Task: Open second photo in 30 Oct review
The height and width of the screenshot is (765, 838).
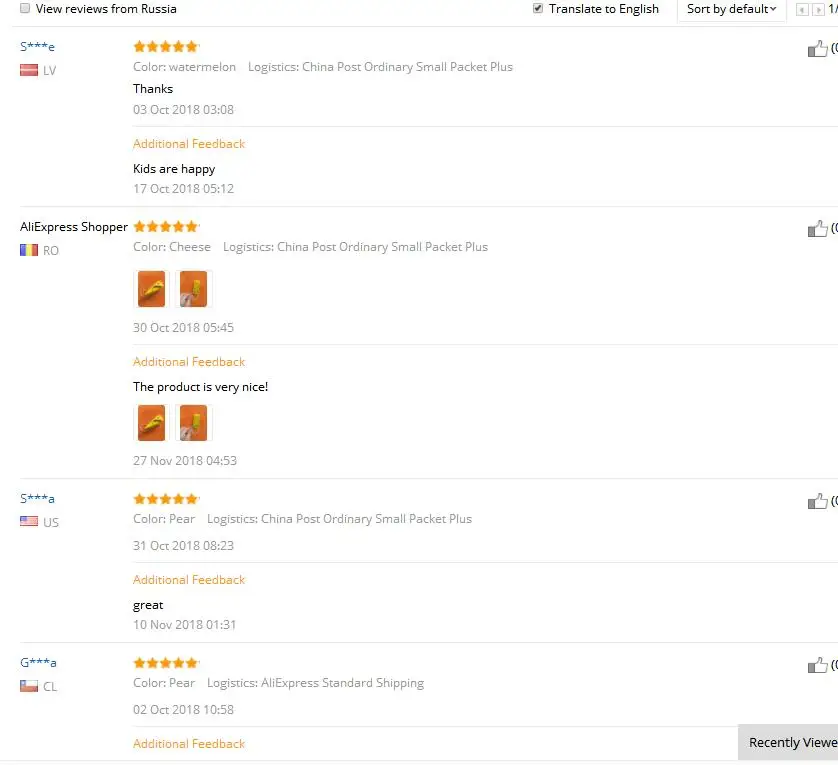Action: 193,289
